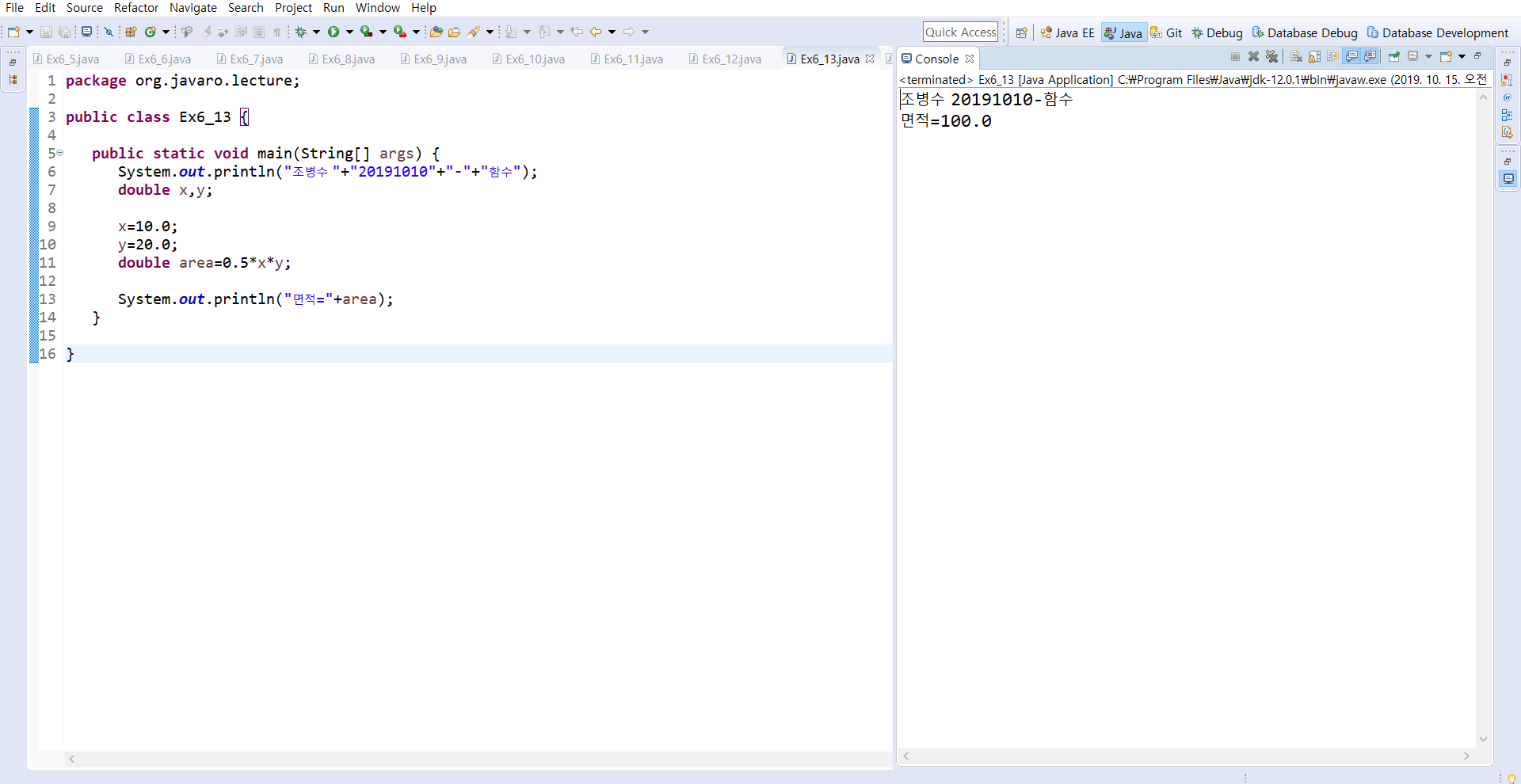
Task: Click Remove All Terminated Launches icon
Action: [1272, 56]
